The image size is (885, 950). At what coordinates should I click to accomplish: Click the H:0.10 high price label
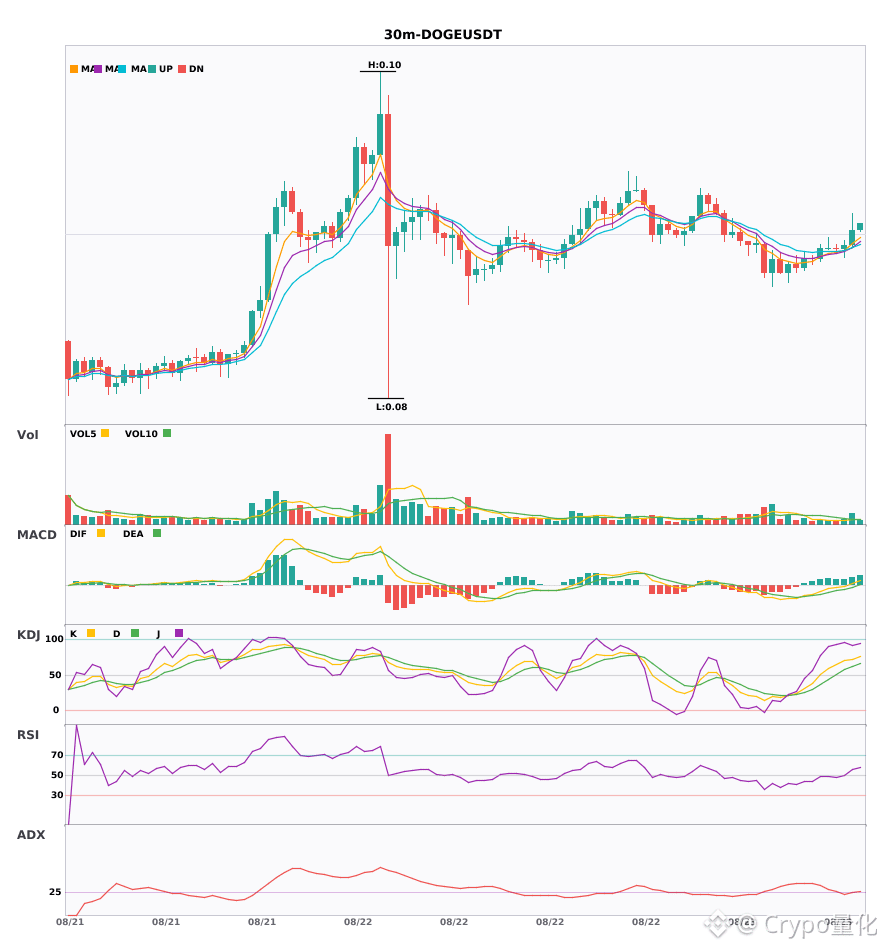(385, 65)
